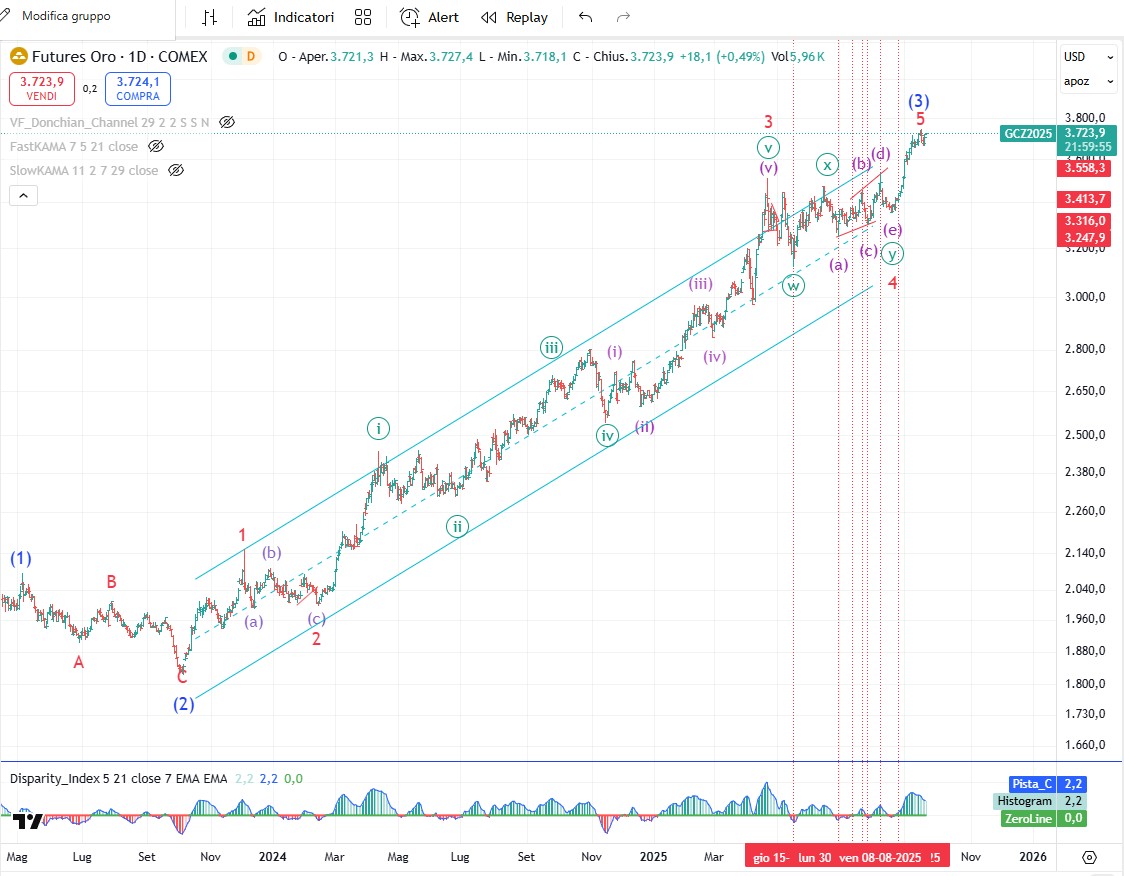
Task: Click the circled iii wave label
Action: coord(551,348)
